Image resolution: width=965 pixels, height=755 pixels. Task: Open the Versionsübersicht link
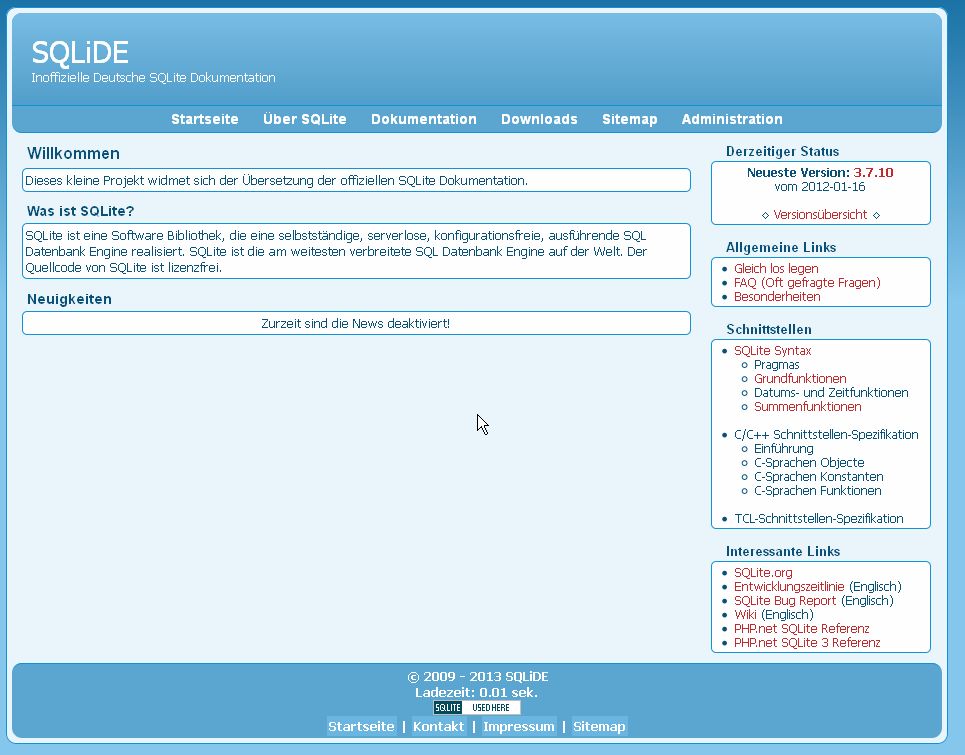coord(820,215)
